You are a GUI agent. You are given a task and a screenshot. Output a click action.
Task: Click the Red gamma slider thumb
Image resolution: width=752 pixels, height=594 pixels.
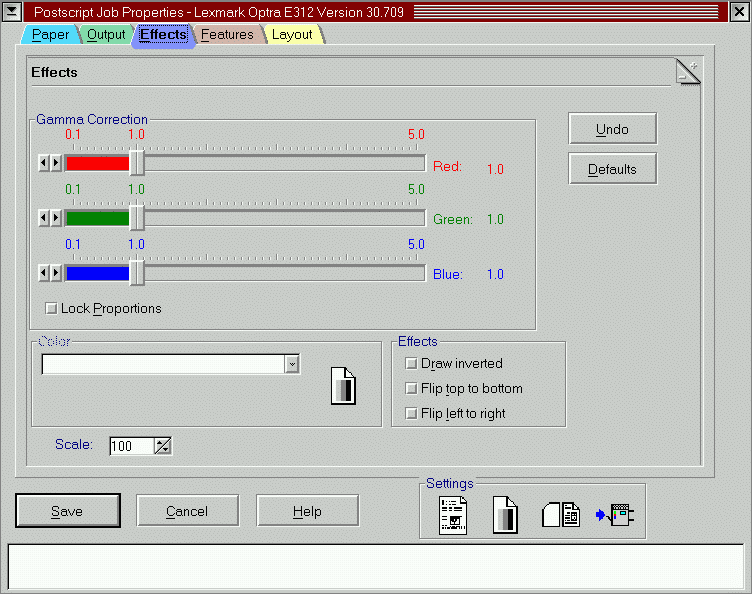(x=137, y=162)
